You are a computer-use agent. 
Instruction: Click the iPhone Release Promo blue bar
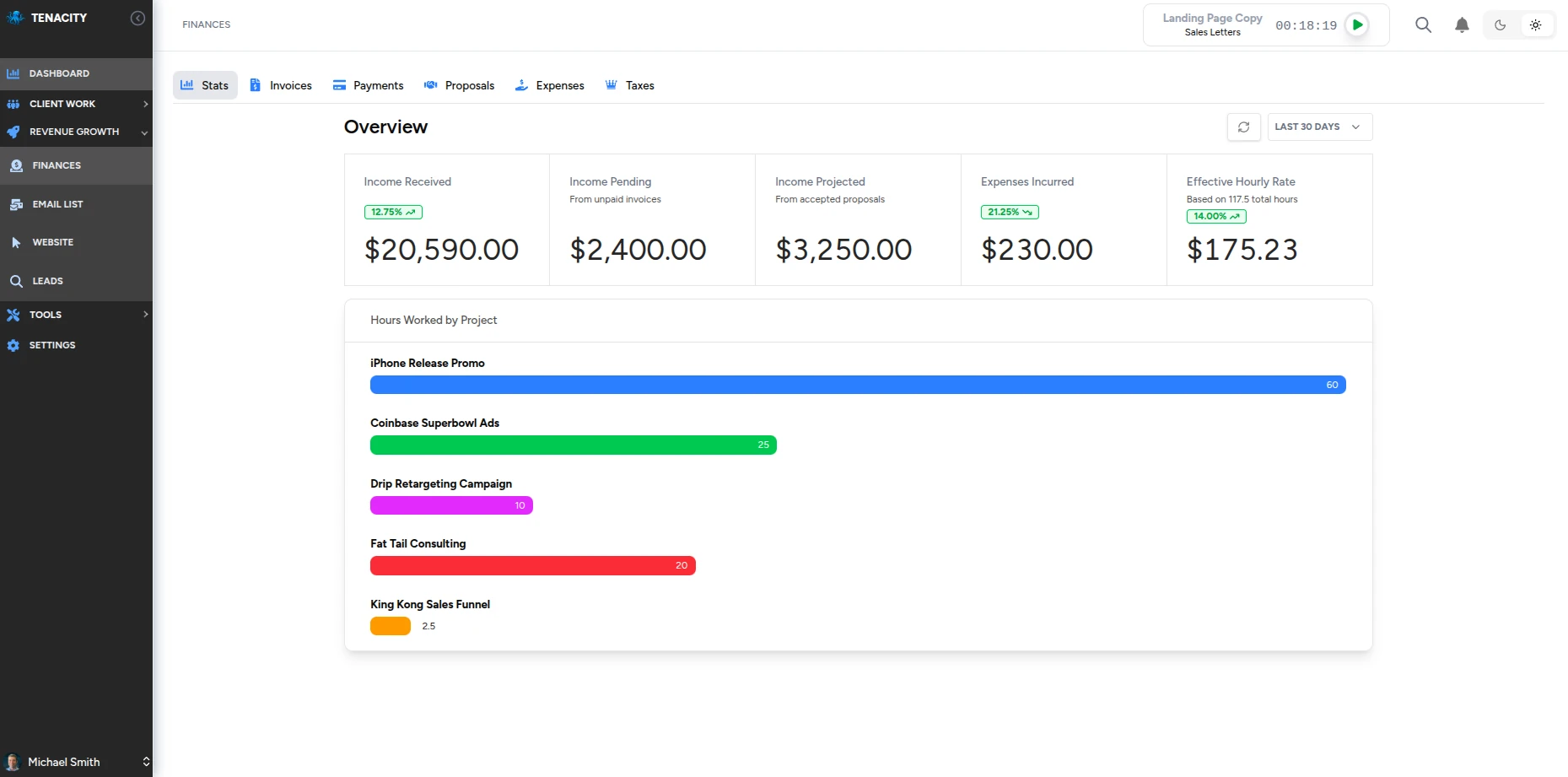click(857, 386)
